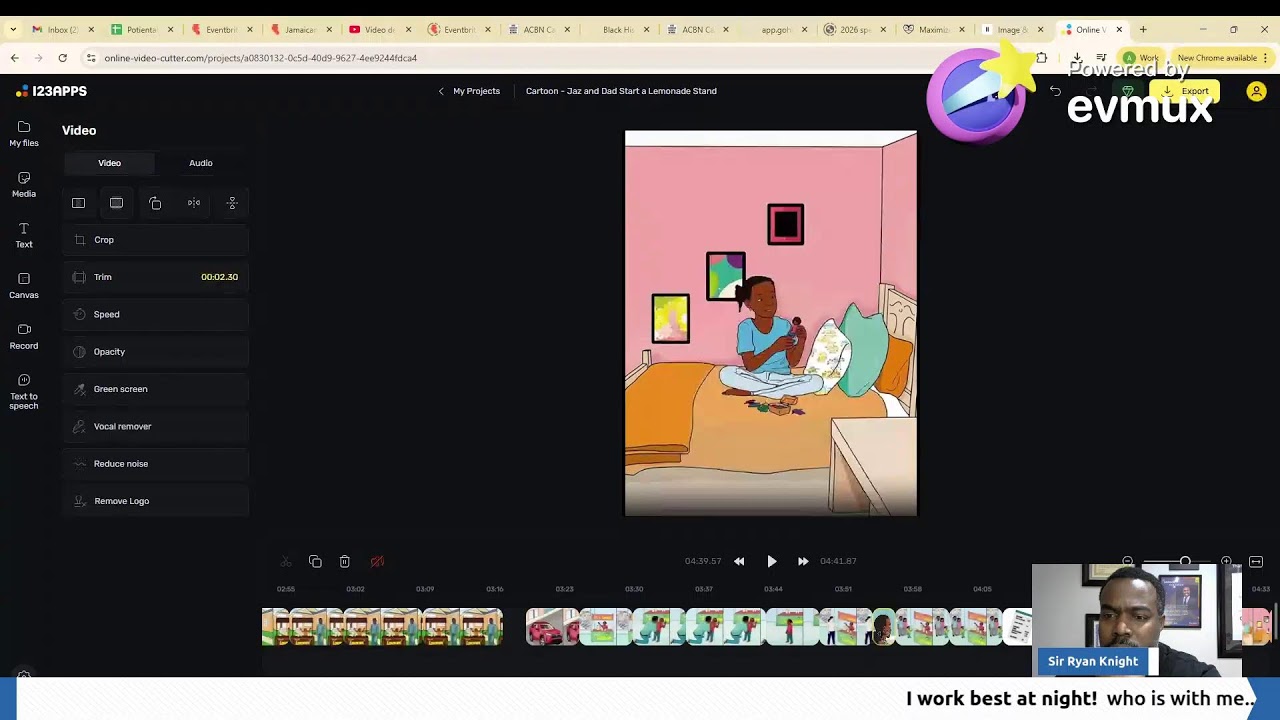Open the Green screen option

click(x=156, y=389)
